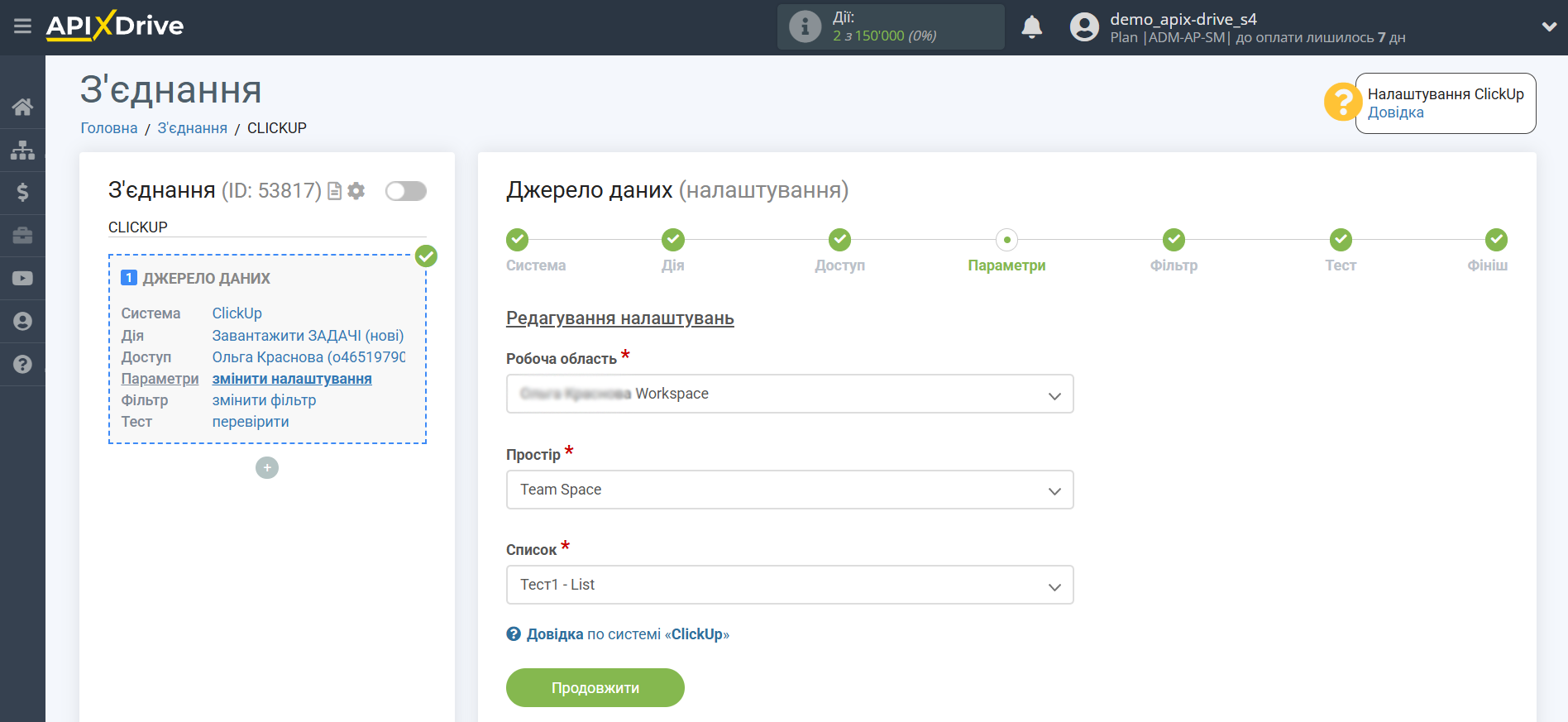Click the ApiX-Drive logo
The image size is (1568, 722).
pos(115,26)
